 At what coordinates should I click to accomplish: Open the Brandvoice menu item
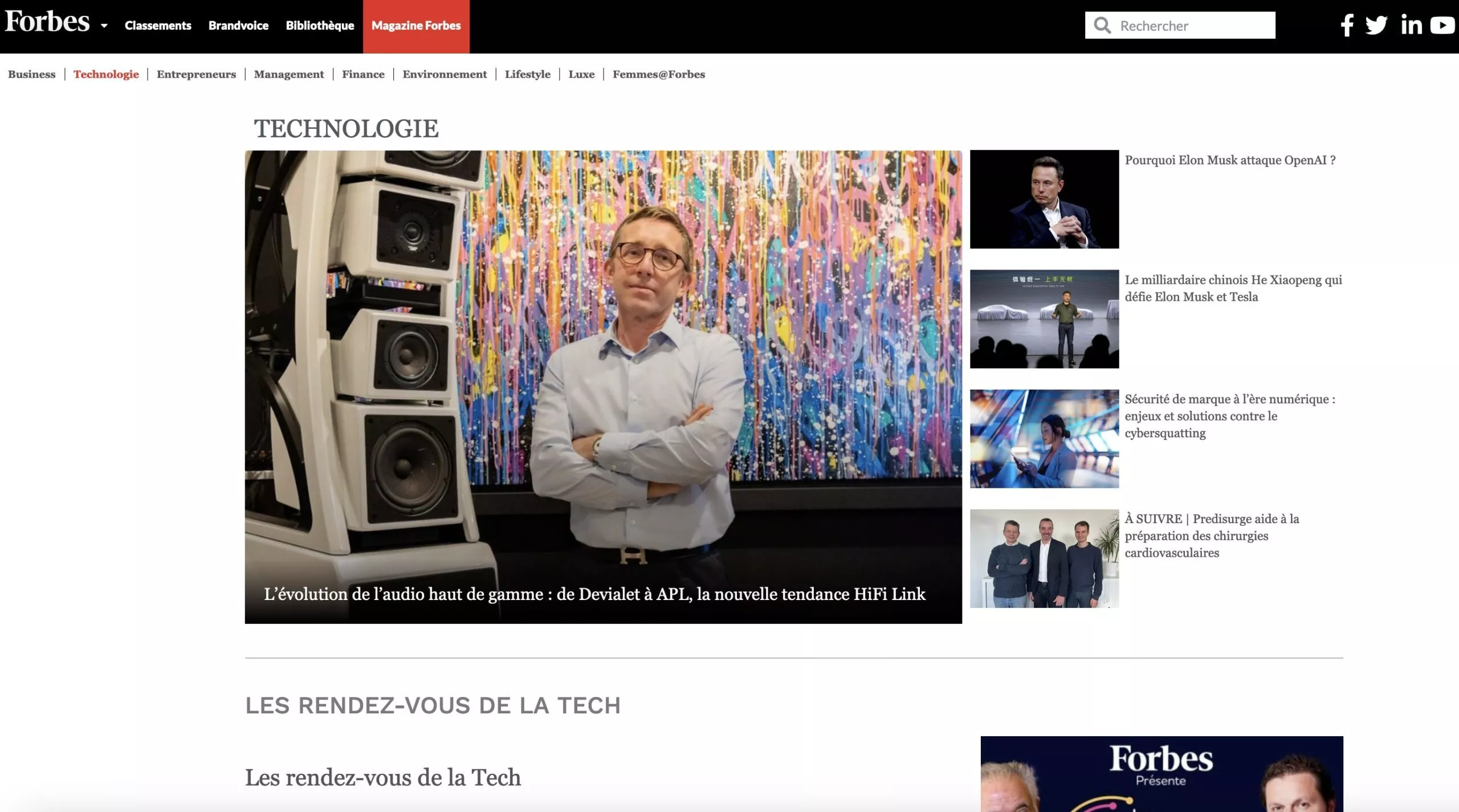(238, 26)
